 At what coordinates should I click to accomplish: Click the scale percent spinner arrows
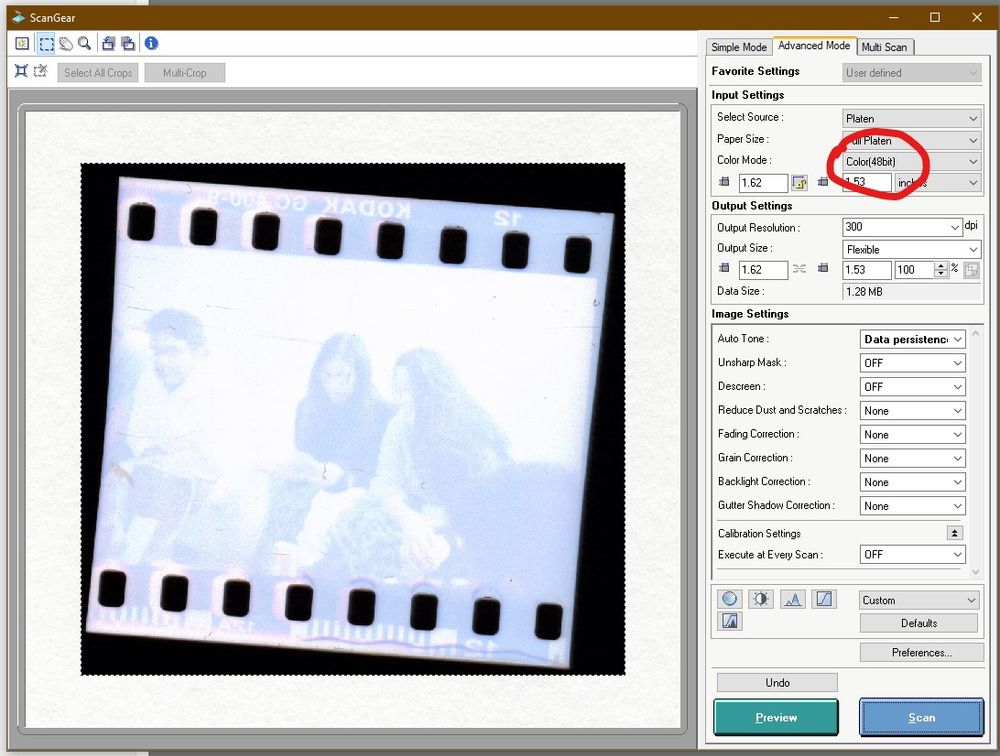point(941,270)
